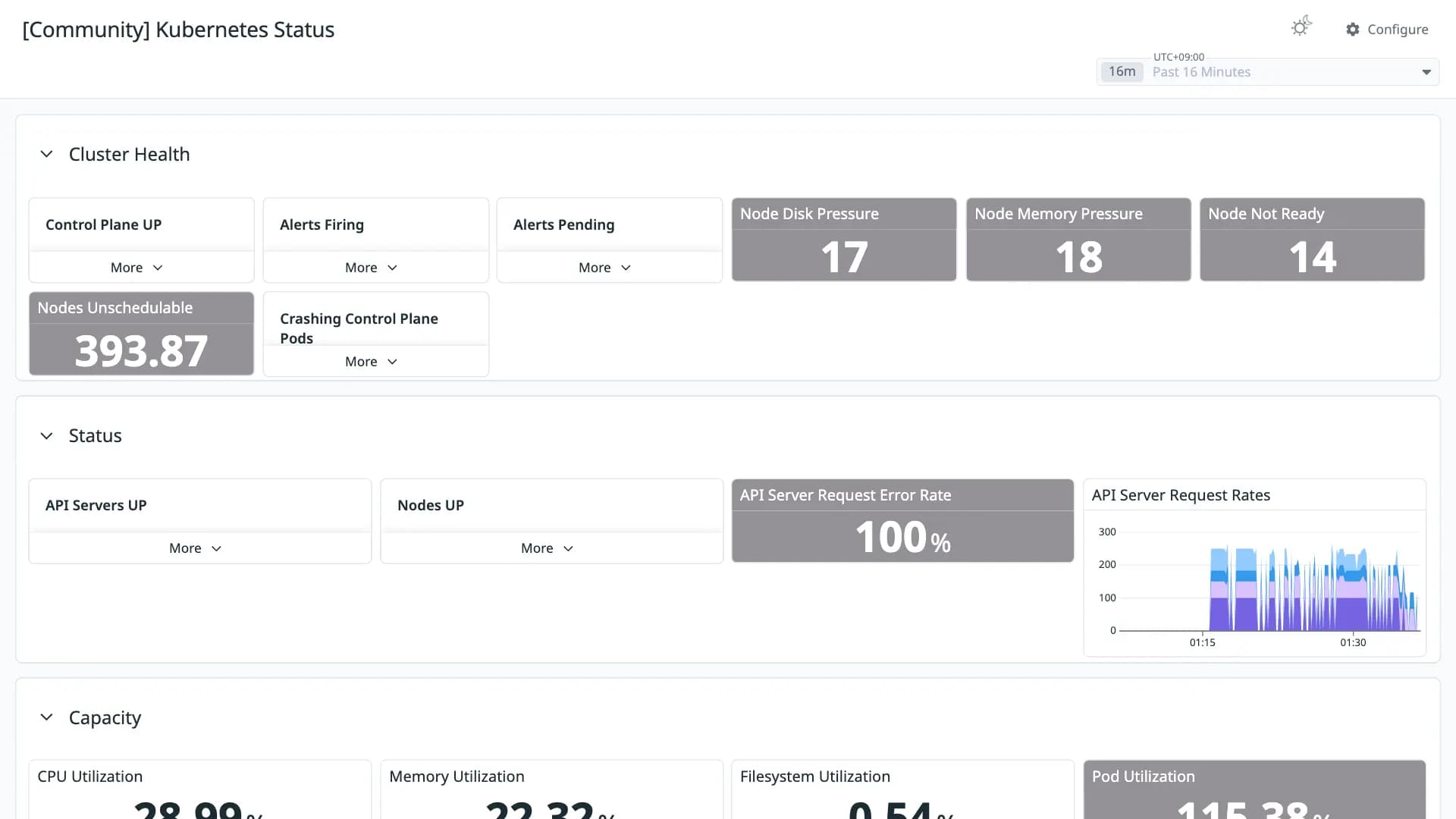This screenshot has height=819, width=1456.
Task: Collapse the Status section
Action: (46, 436)
